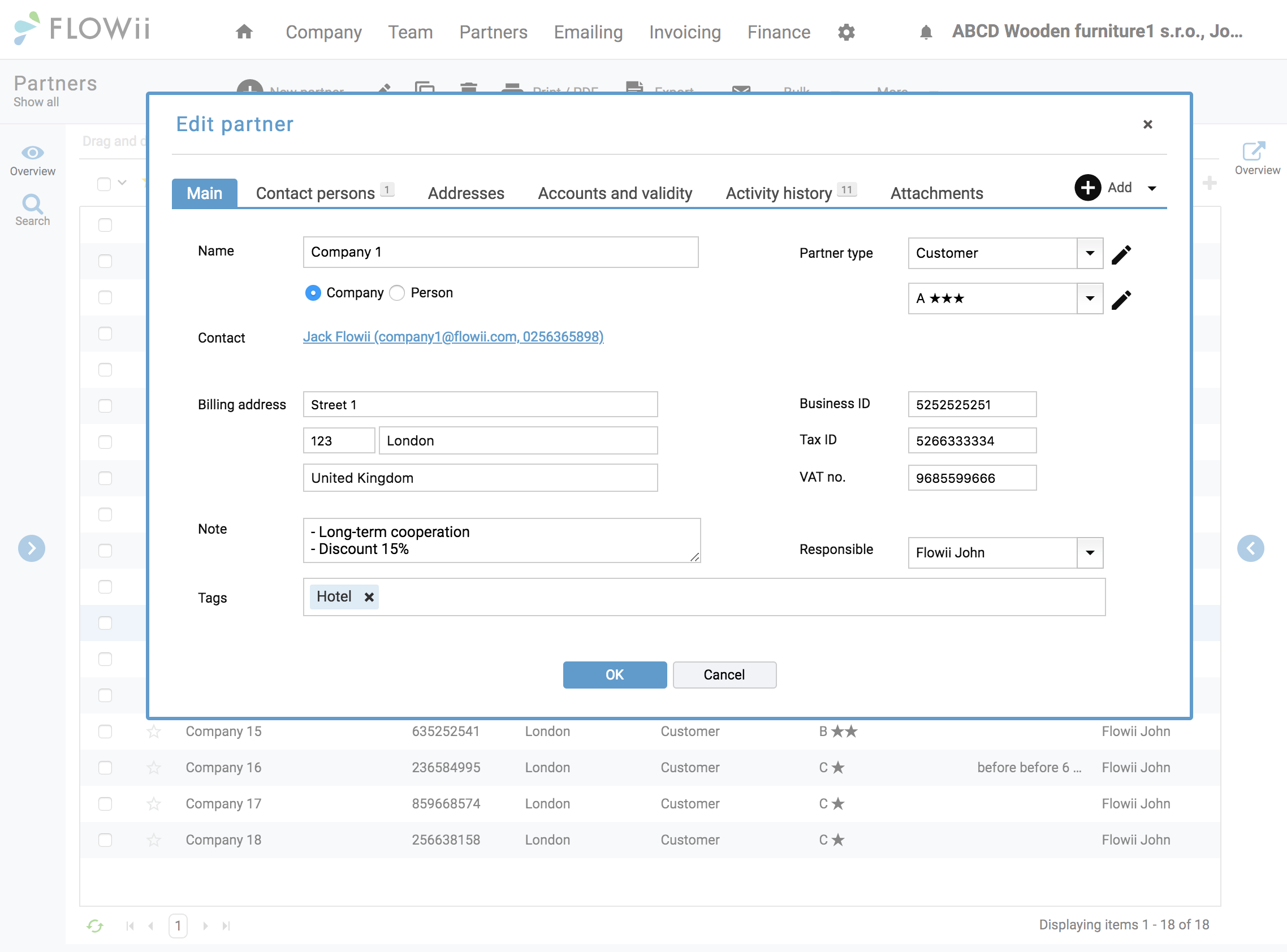This screenshot has width=1287, height=952.
Task: Open the Team menu
Action: [x=410, y=32]
